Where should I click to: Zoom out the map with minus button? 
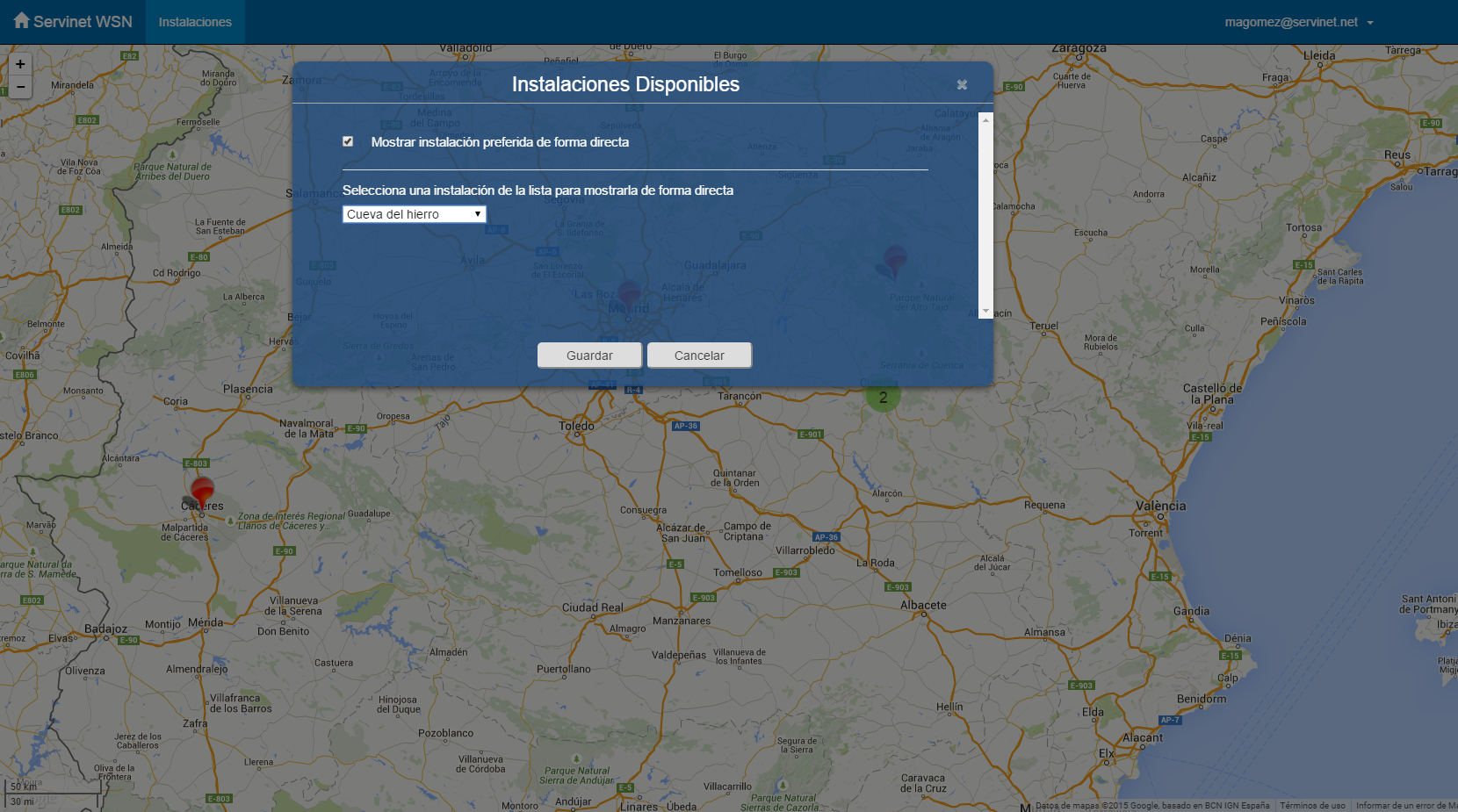20,87
